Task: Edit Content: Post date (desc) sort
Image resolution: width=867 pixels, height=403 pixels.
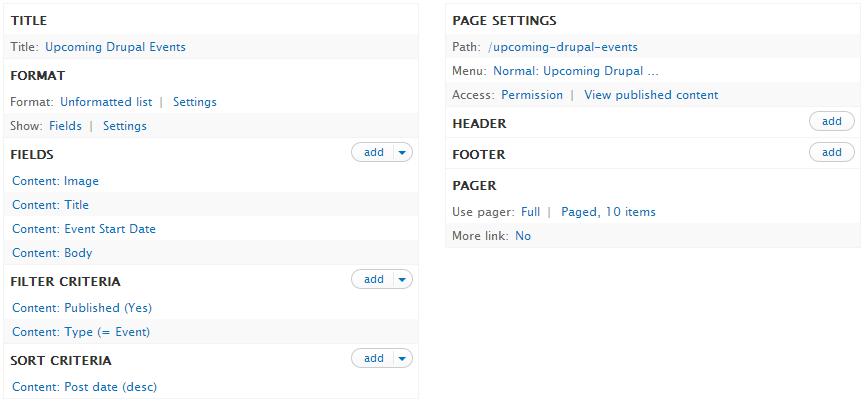Action: pyautogui.click(x=85, y=387)
